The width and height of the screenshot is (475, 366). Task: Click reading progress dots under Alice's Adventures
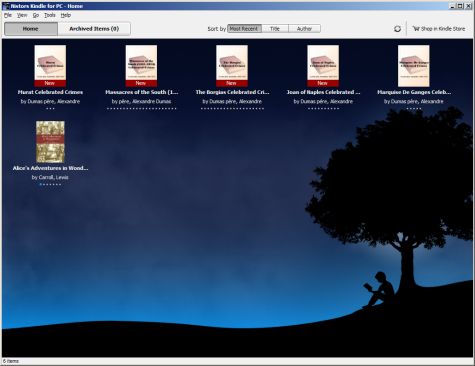(50, 184)
